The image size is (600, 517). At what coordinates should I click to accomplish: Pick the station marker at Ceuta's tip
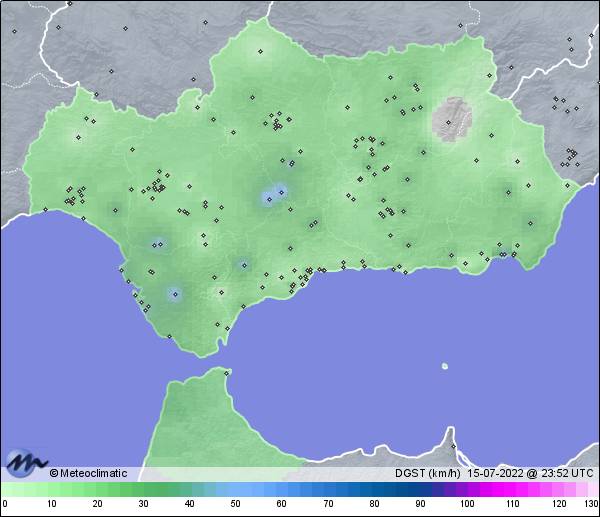click(227, 373)
